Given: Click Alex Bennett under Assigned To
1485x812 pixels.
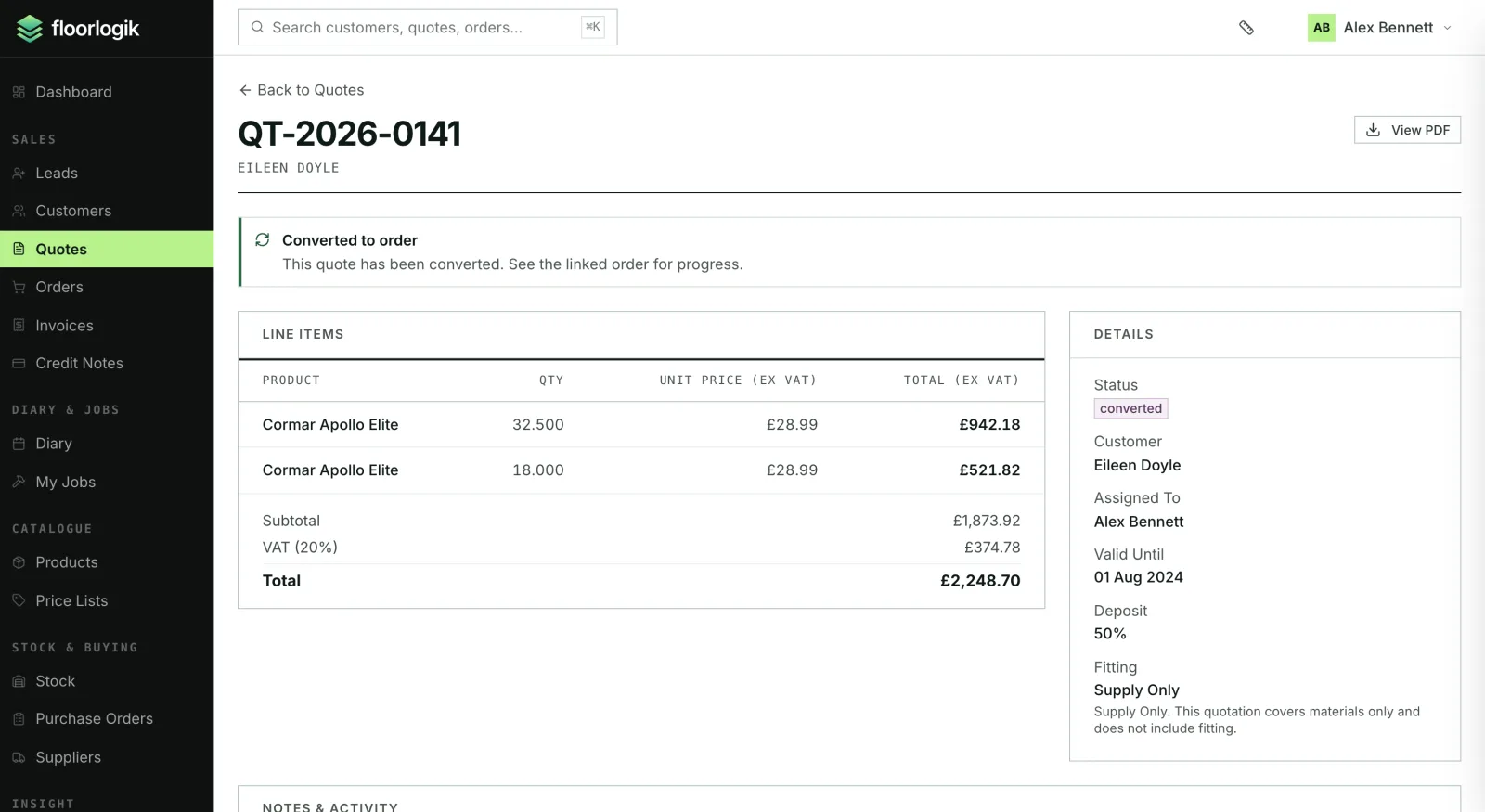Looking at the screenshot, I should click(1139, 522).
